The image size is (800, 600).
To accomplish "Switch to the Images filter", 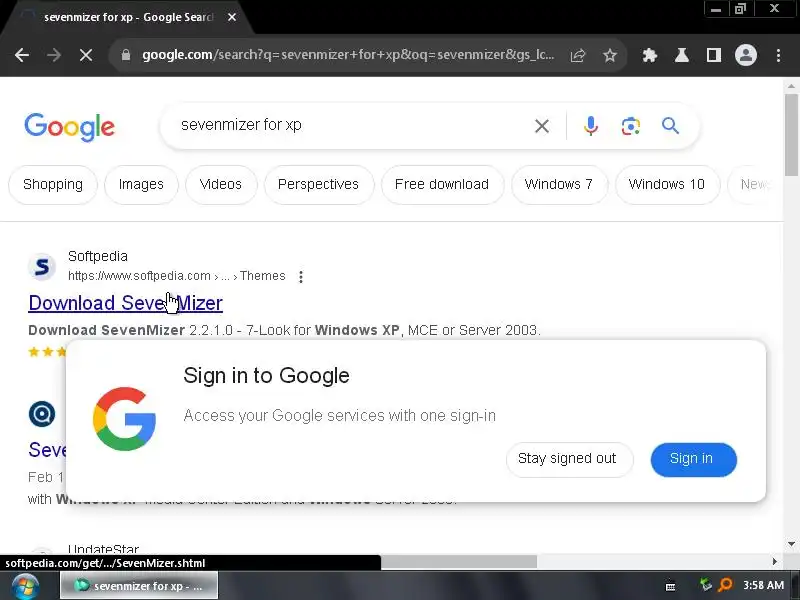I will click(141, 184).
